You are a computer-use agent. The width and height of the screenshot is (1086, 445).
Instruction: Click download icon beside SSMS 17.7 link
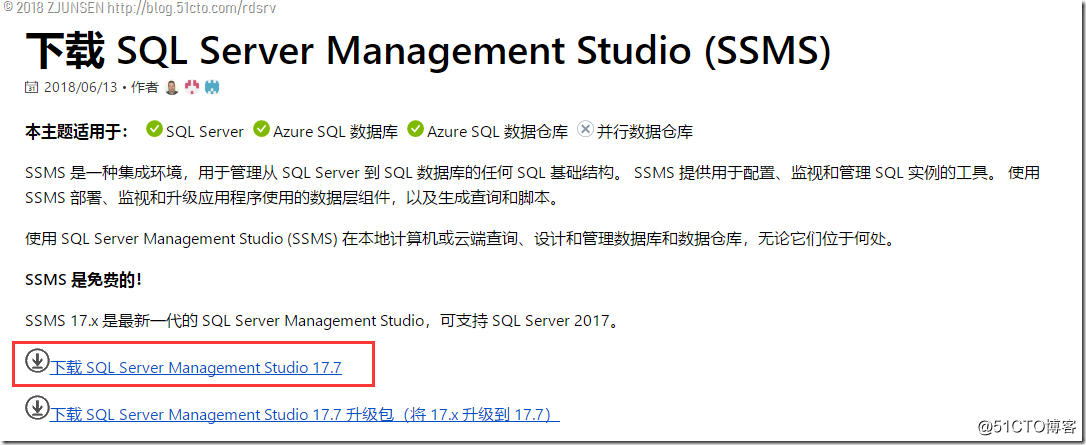37,361
